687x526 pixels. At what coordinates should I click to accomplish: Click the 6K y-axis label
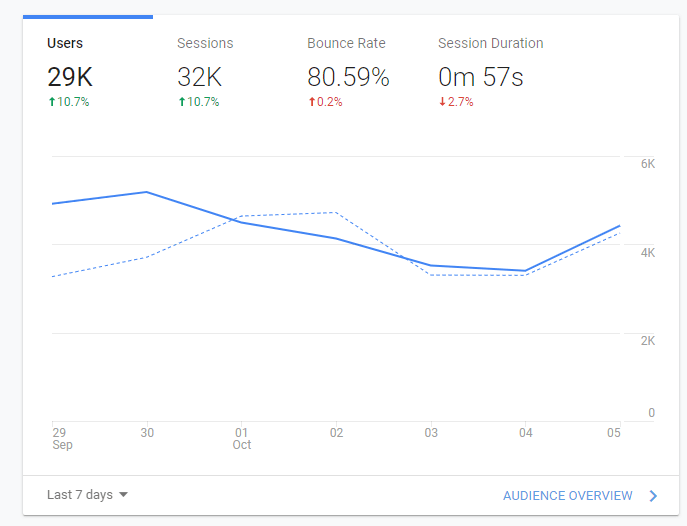(647, 163)
